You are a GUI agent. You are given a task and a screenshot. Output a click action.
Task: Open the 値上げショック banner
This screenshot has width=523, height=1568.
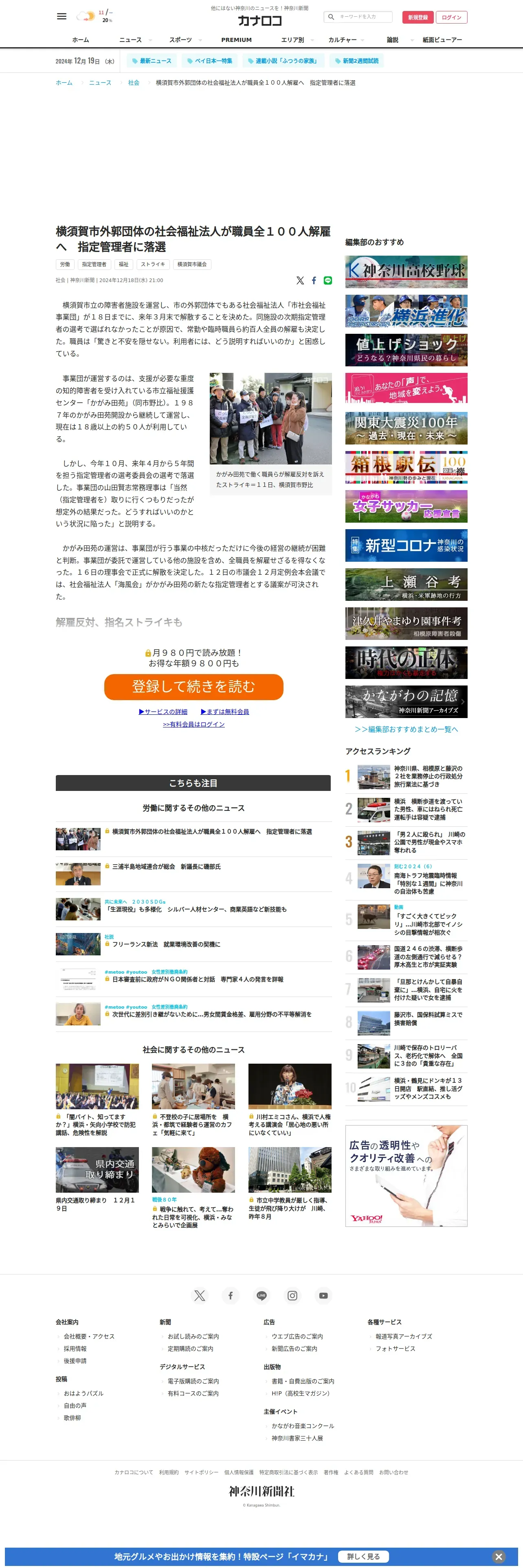click(x=406, y=350)
